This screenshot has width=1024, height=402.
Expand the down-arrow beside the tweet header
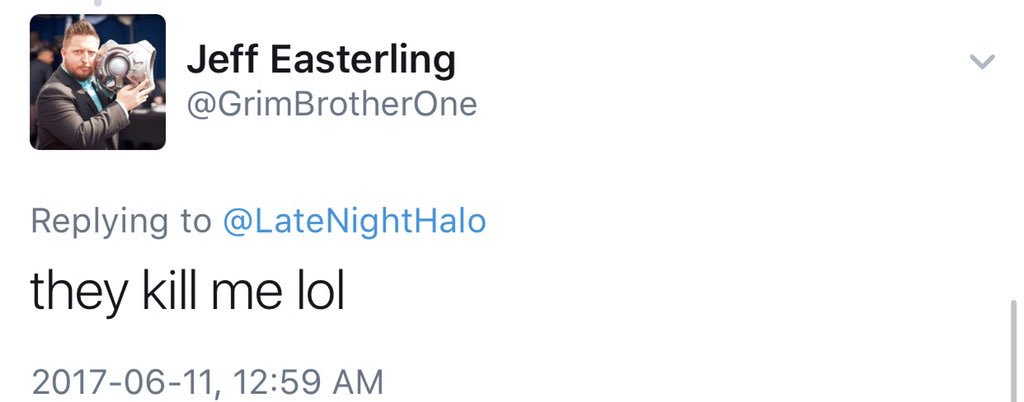tap(982, 62)
